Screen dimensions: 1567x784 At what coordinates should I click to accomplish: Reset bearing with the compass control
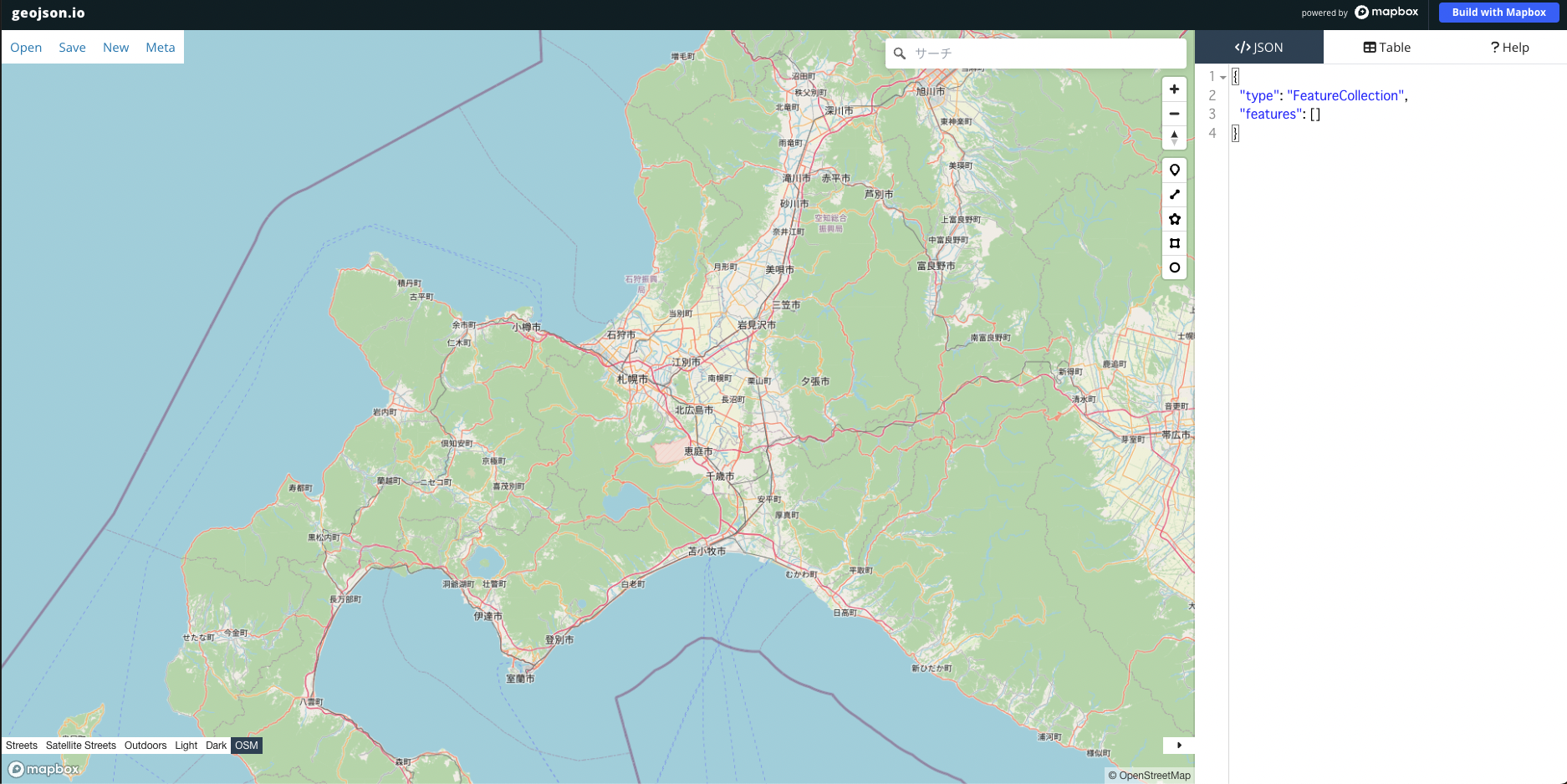coord(1174,138)
